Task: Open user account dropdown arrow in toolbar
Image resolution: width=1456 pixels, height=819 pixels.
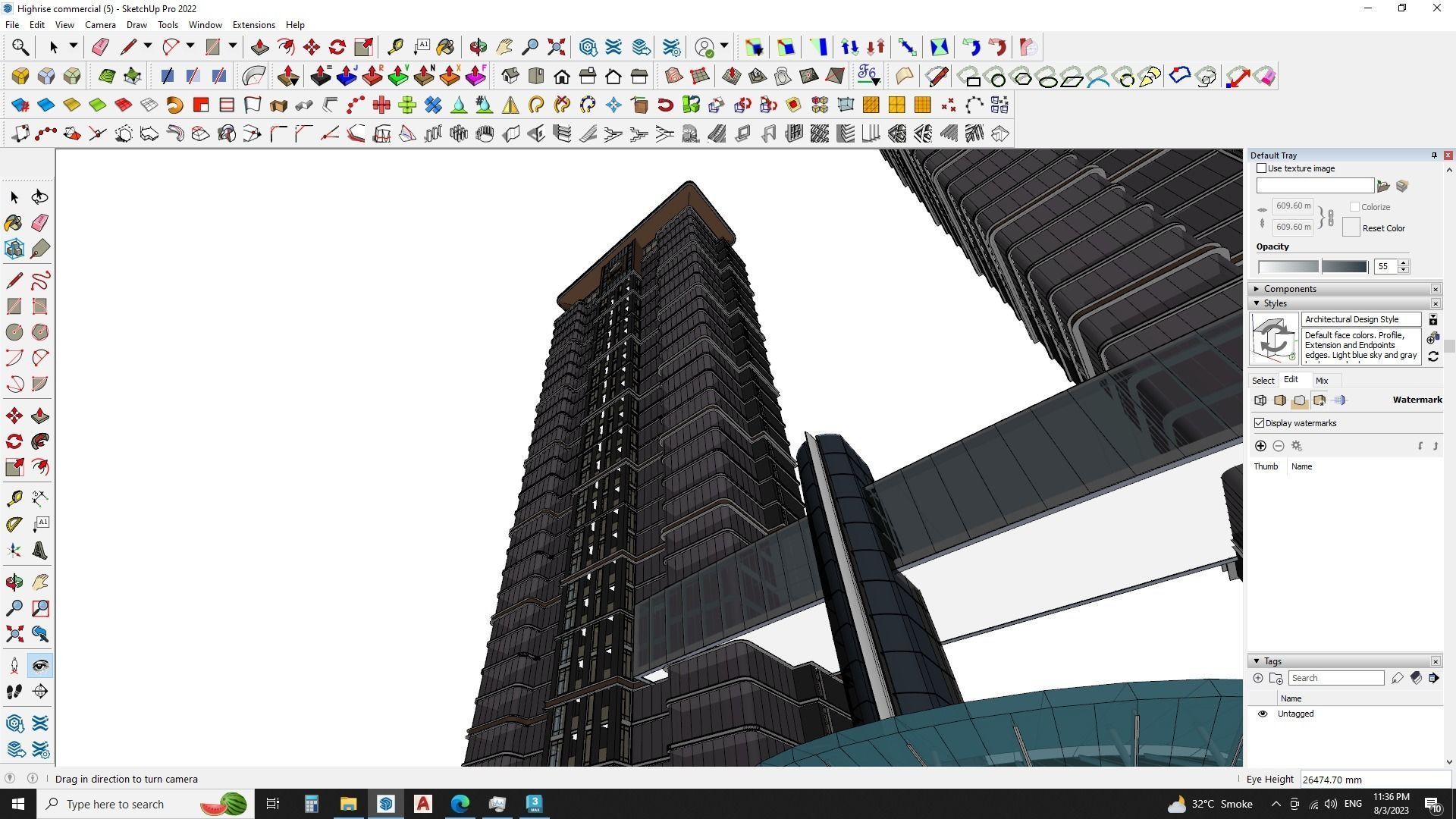Action: coord(724,46)
